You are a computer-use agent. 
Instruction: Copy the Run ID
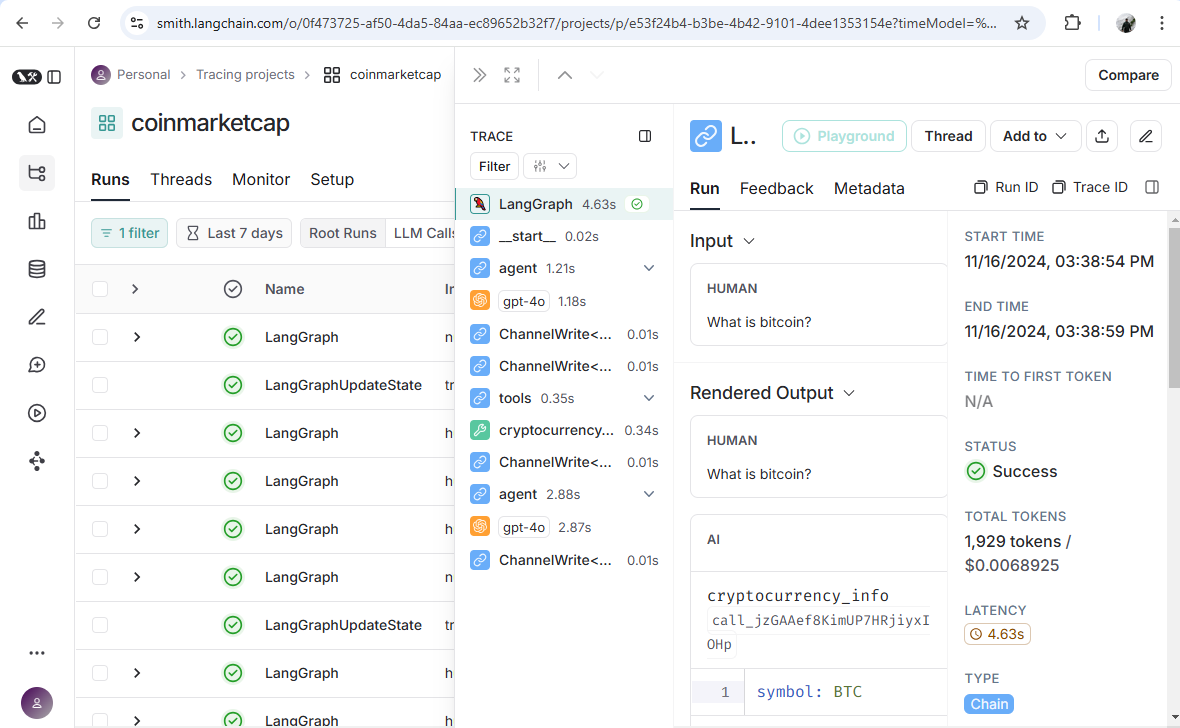coord(1006,187)
